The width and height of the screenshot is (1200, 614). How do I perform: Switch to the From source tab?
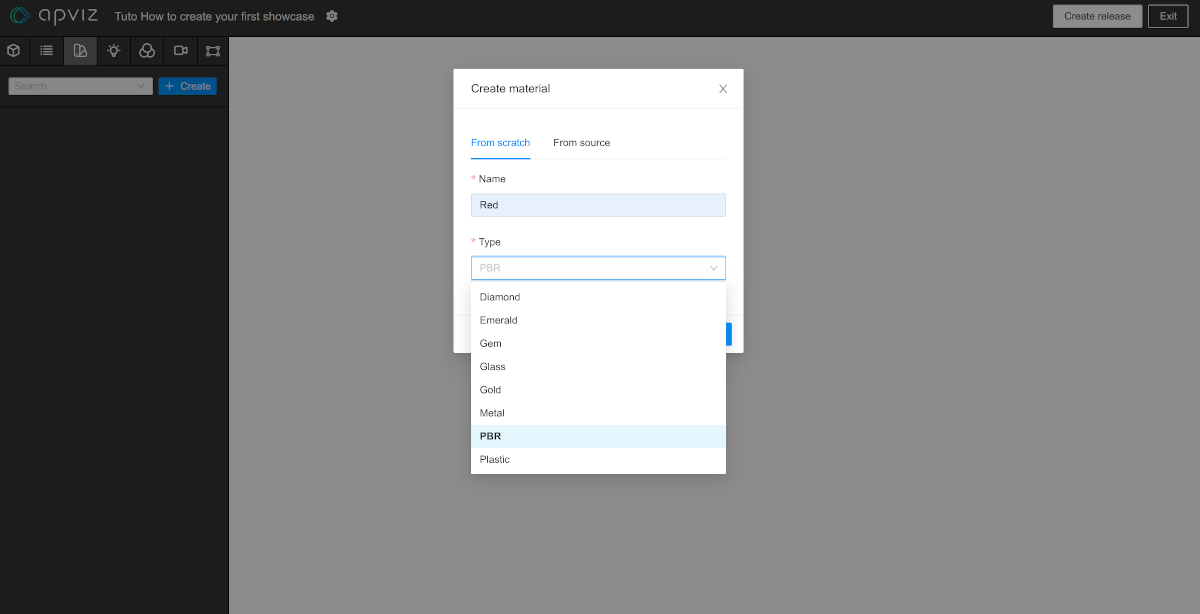(x=581, y=143)
